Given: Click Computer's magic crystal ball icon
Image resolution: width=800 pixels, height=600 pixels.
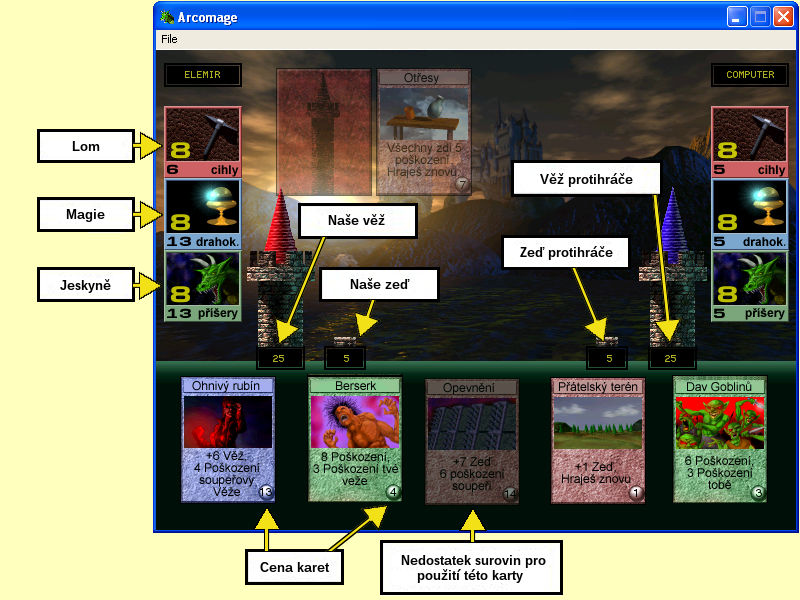Looking at the screenshot, I should [749, 207].
